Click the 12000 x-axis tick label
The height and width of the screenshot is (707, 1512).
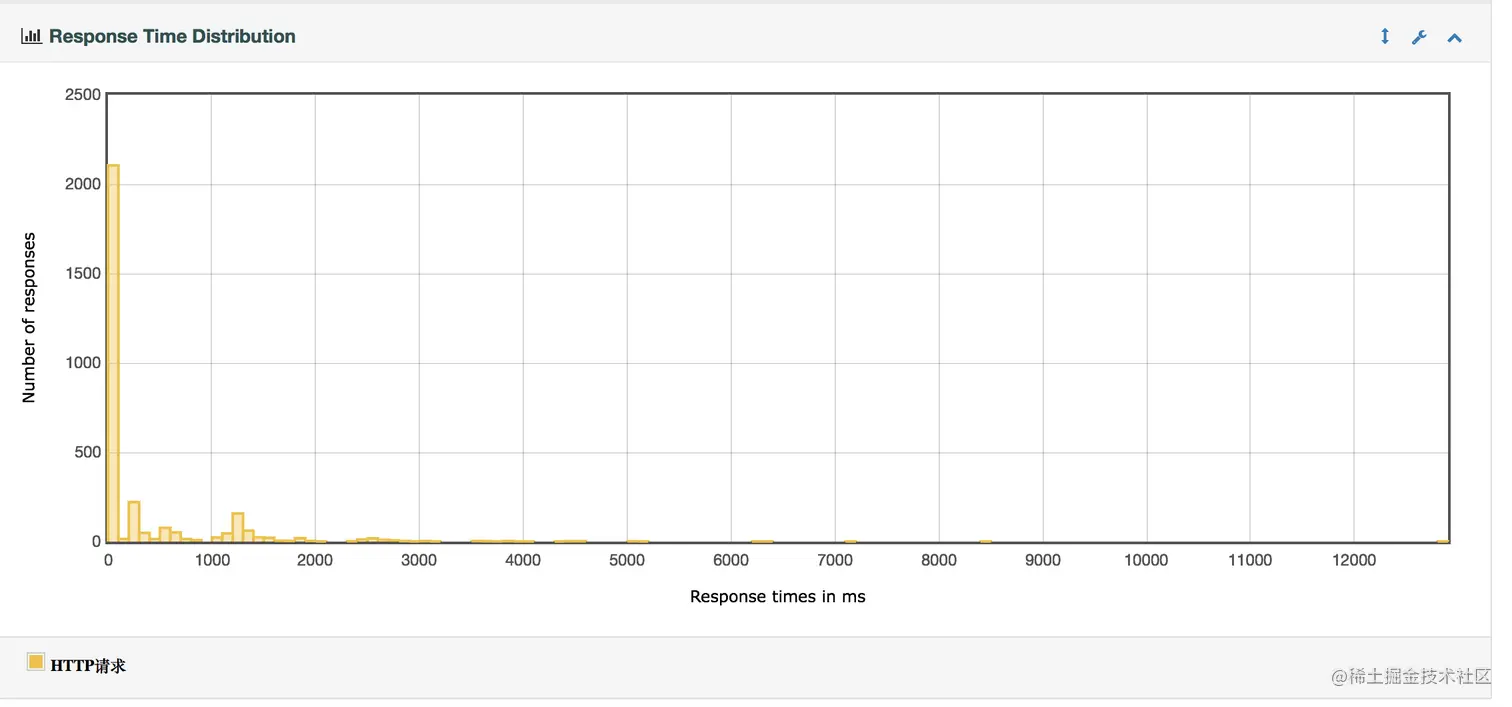tap(1354, 561)
